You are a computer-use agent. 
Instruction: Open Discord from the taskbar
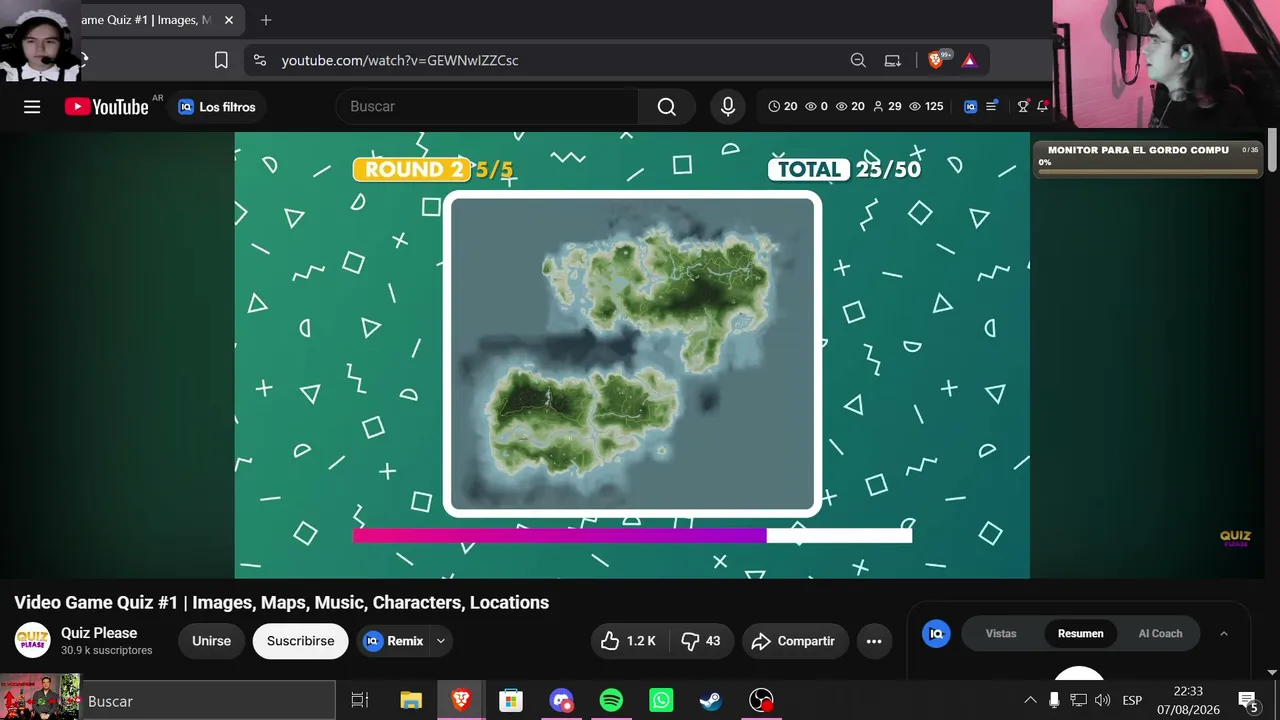(561, 701)
